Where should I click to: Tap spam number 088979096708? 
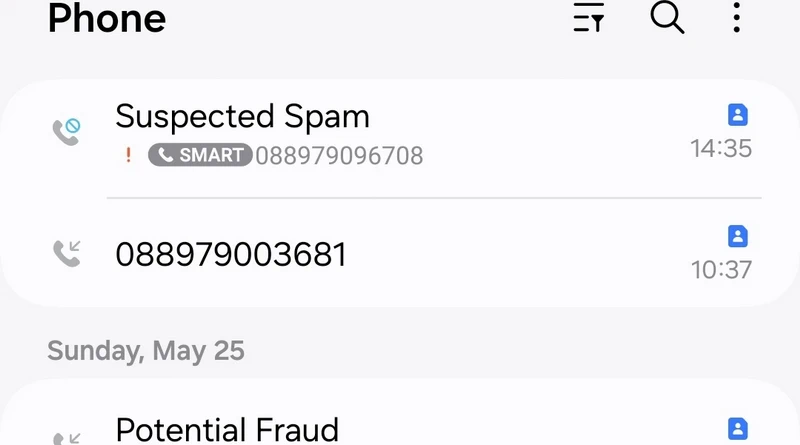339,156
